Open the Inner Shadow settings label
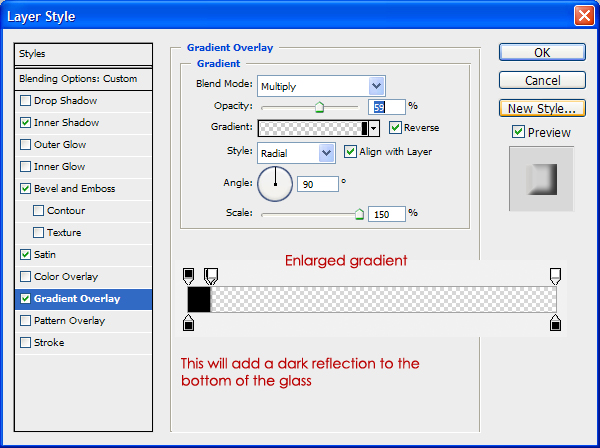 [x=66, y=123]
